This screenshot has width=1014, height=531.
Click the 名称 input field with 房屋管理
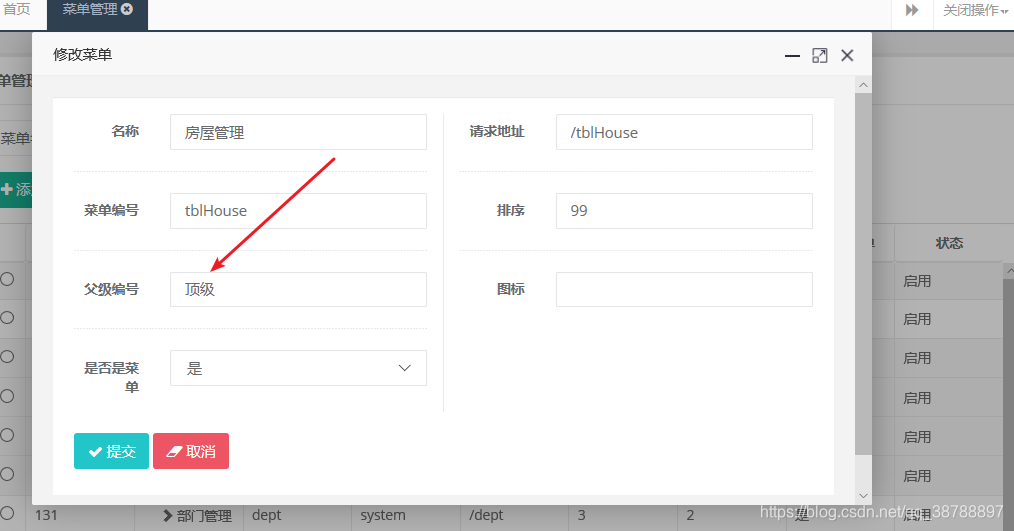click(298, 132)
